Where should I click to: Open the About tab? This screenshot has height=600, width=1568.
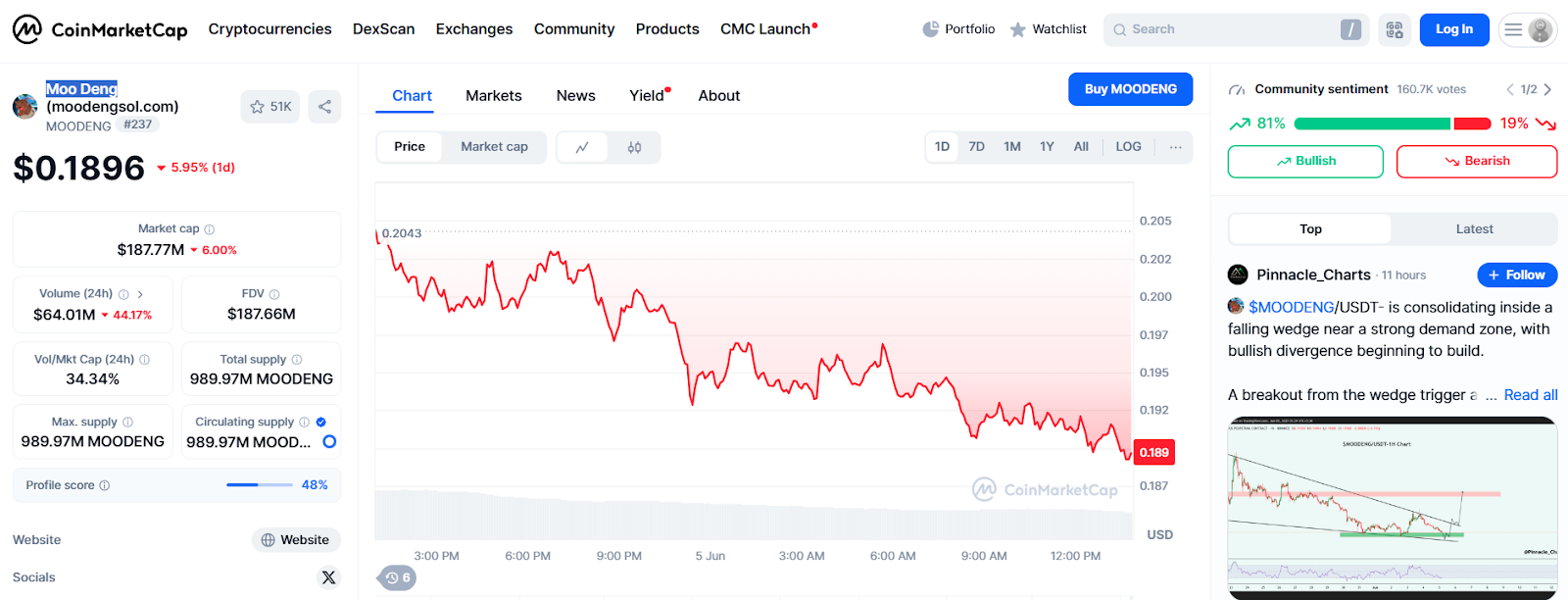coord(718,96)
